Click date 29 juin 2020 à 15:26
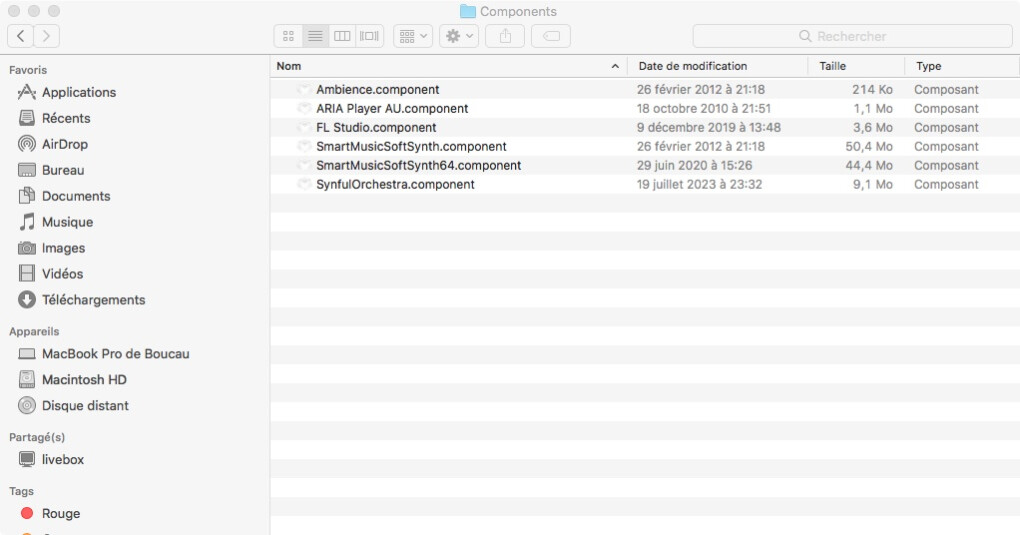The width and height of the screenshot is (1020, 535). (694, 165)
